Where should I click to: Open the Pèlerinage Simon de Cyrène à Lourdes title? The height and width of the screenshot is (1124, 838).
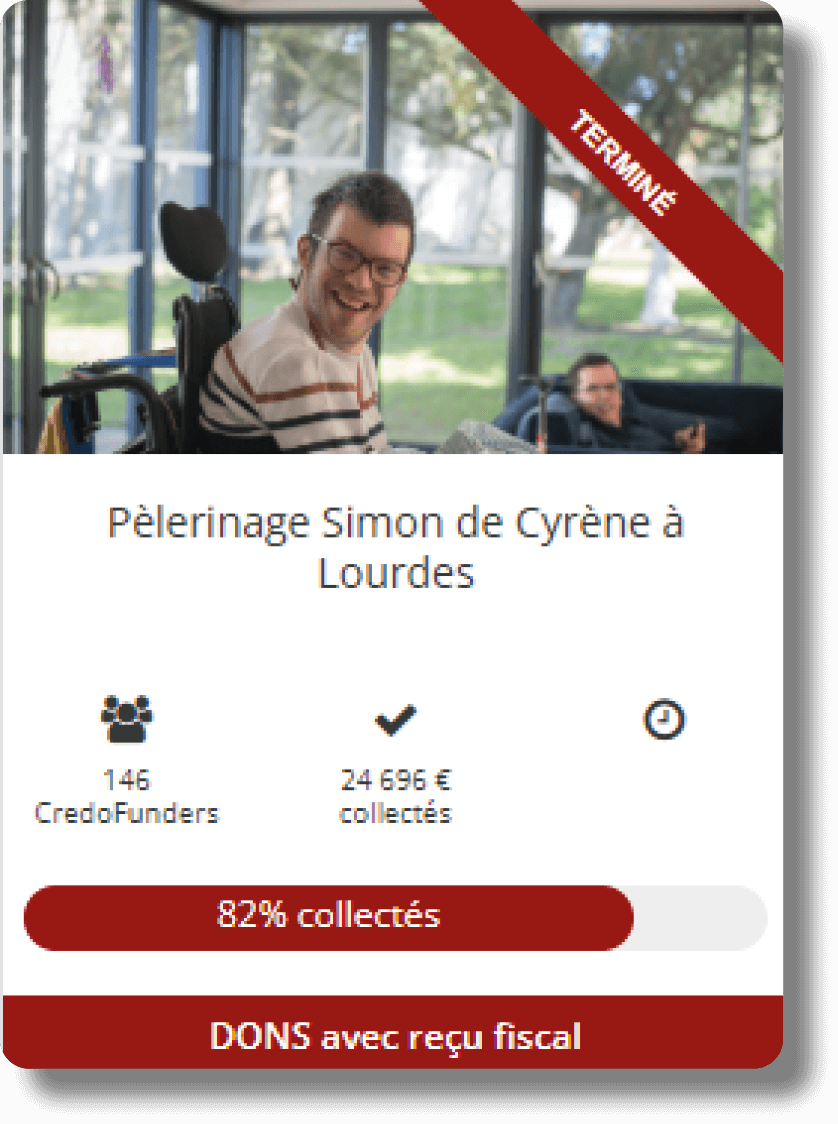pyautogui.click(x=396, y=547)
